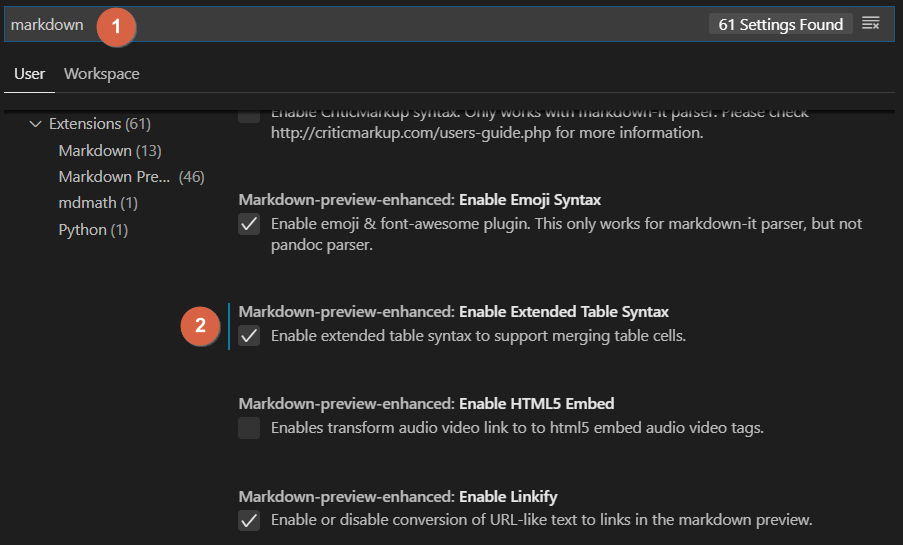Image resolution: width=903 pixels, height=545 pixels.
Task: Open the Markdown Preview Enhanced (46) category
Action: (x=131, y=177)
